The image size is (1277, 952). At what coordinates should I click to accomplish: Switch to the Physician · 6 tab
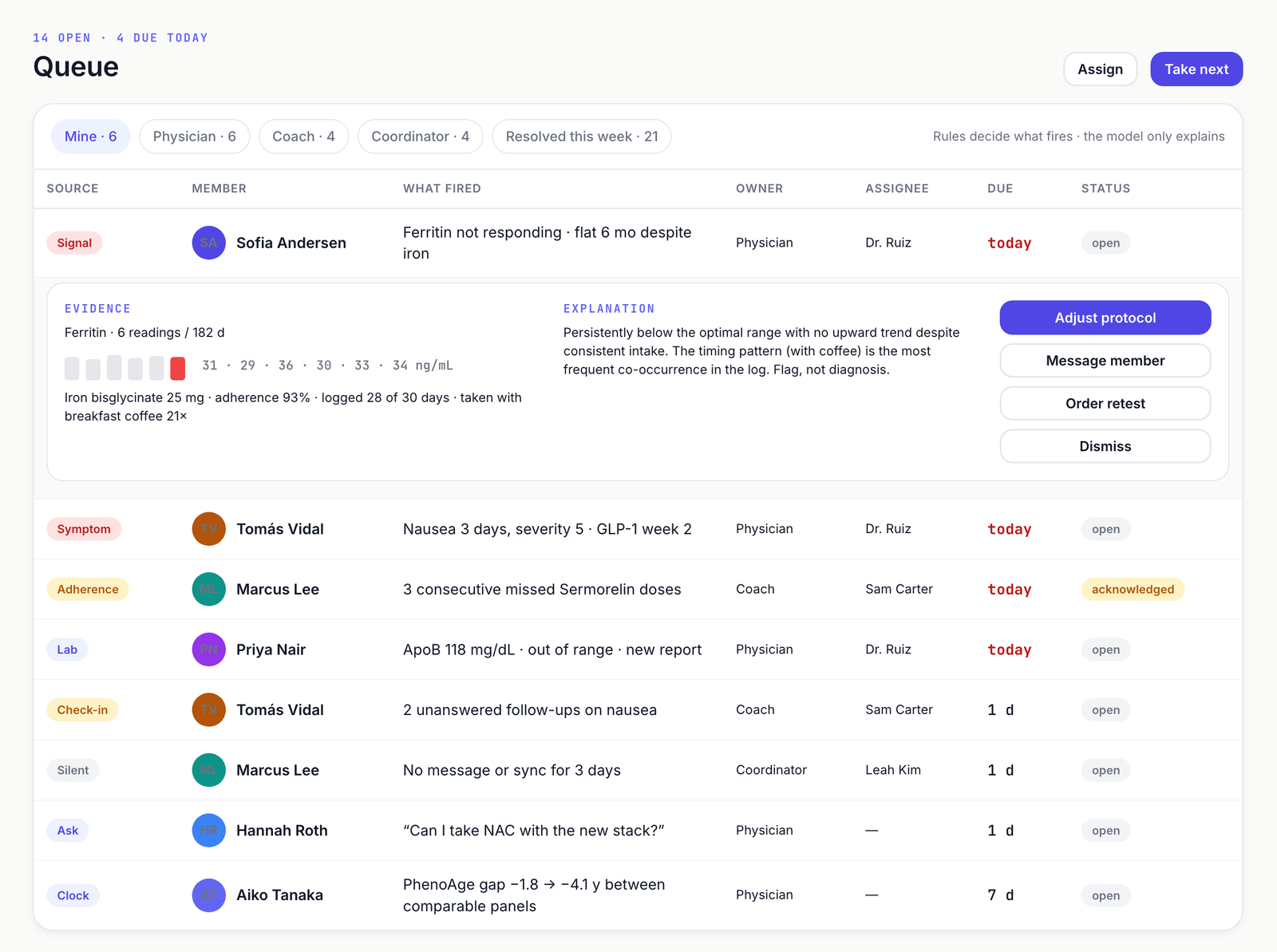point(194,136)
